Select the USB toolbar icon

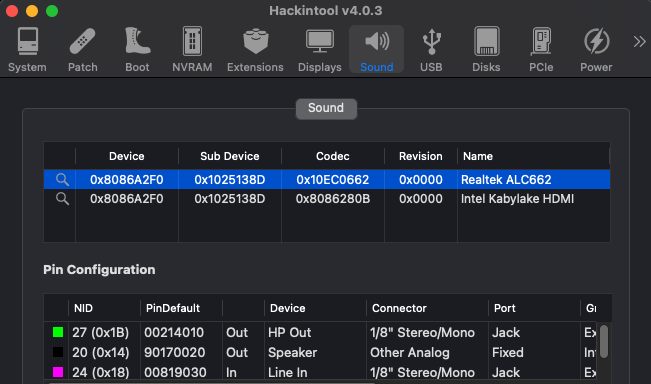coord(431,50)
